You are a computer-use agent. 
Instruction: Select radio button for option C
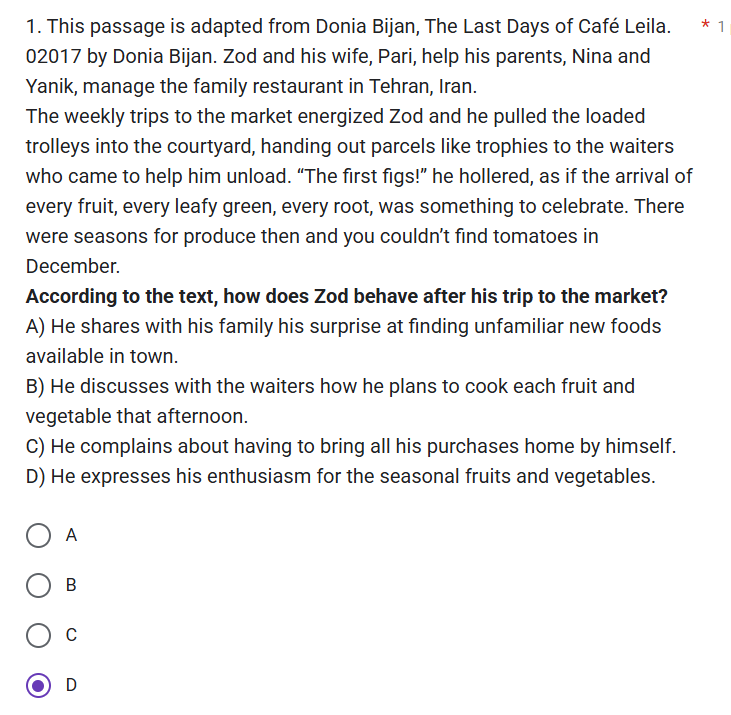[39, 635]
